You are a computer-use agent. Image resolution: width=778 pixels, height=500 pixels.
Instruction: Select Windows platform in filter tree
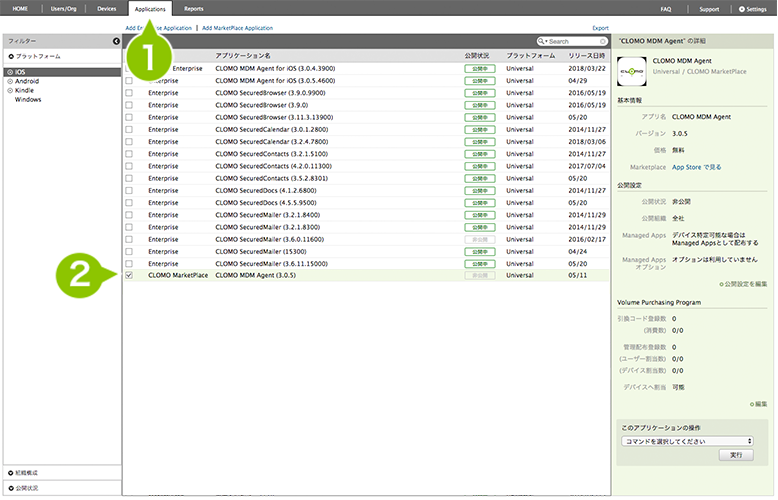pos(28,100)
